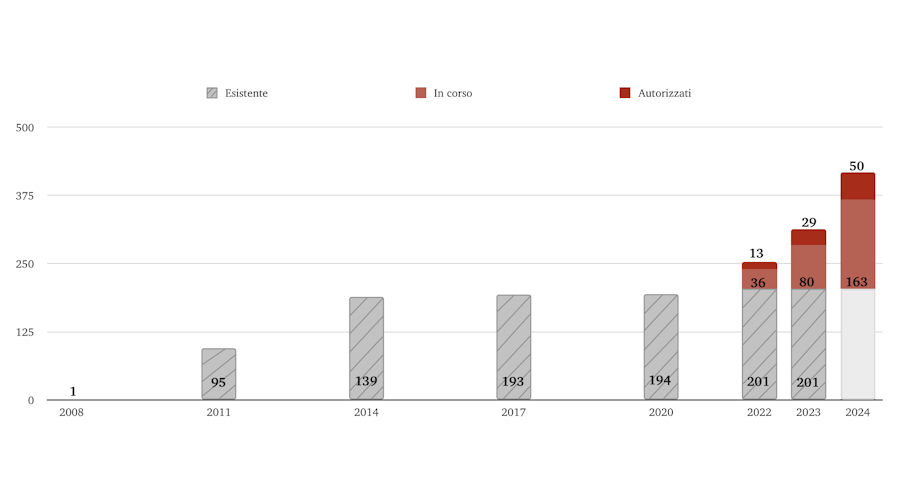Click the 2023 In corso segment labeled 80
The height and width of the screenshot is (500, 900).
coord(808,267)
